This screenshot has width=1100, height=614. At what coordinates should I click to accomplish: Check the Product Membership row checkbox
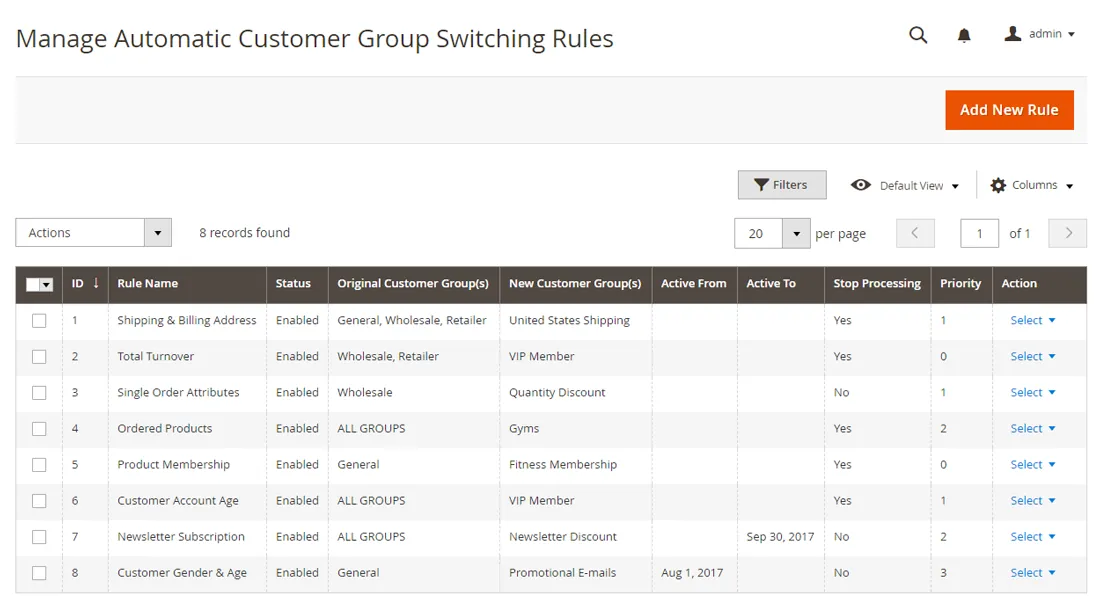tap(39, 465)
